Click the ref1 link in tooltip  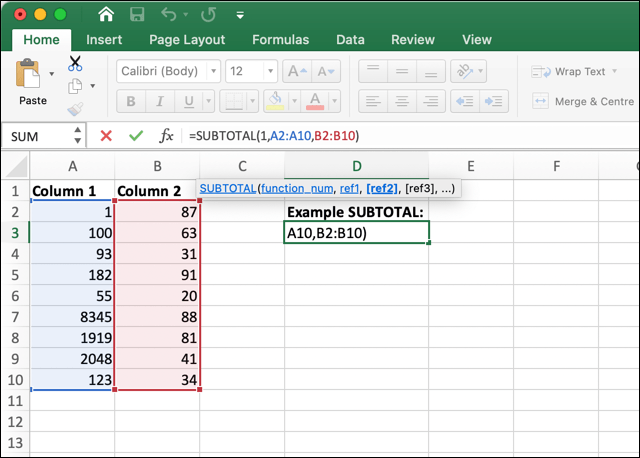pyautogui.click(x=349, y=189)
